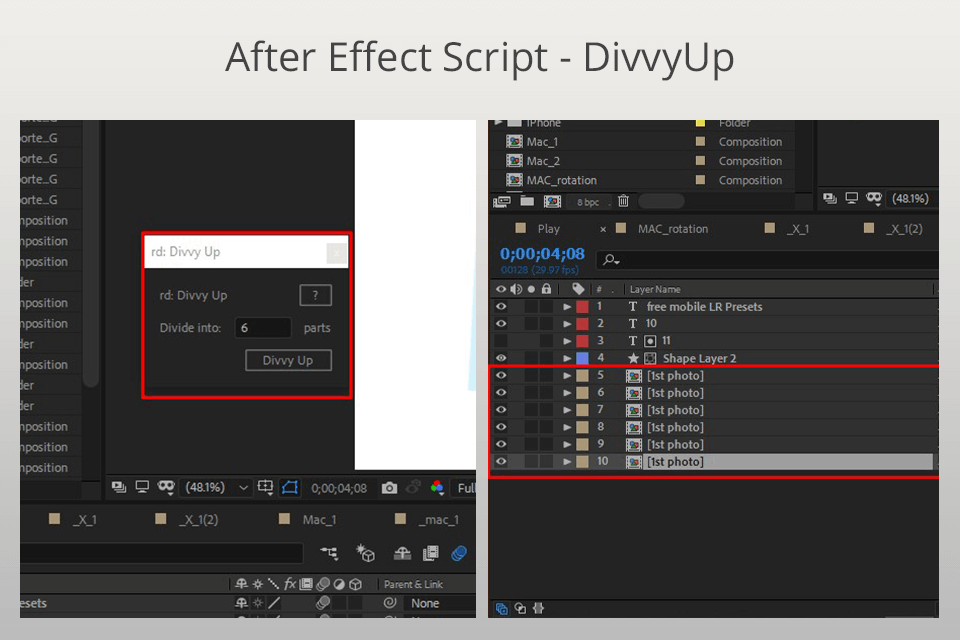This screenshot has width=960, height=640.
Task: Expand properties of the Shape Layer 2 layer
Action: pos(568,358)
